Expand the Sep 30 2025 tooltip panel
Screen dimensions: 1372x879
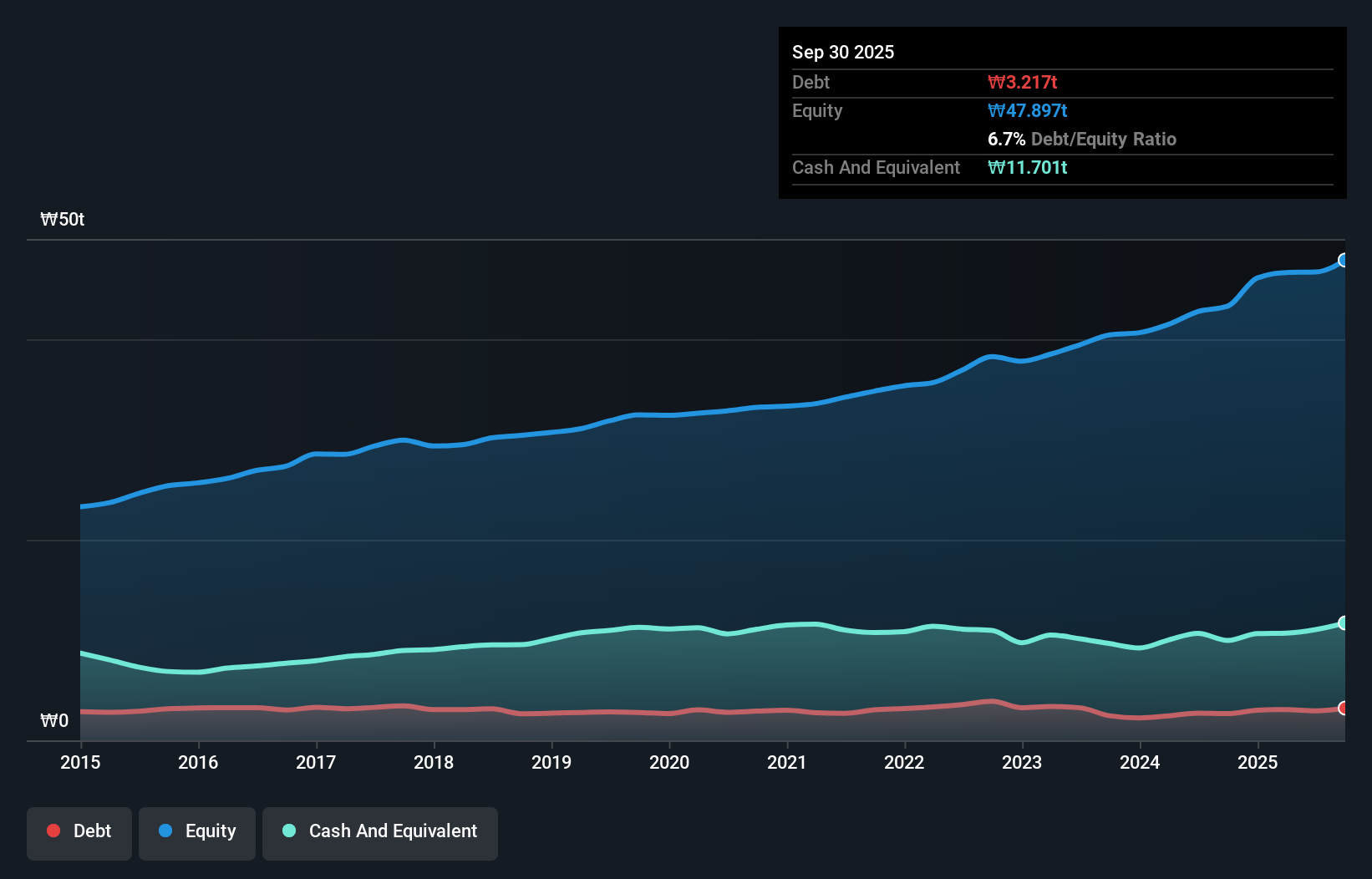(843, 52)
